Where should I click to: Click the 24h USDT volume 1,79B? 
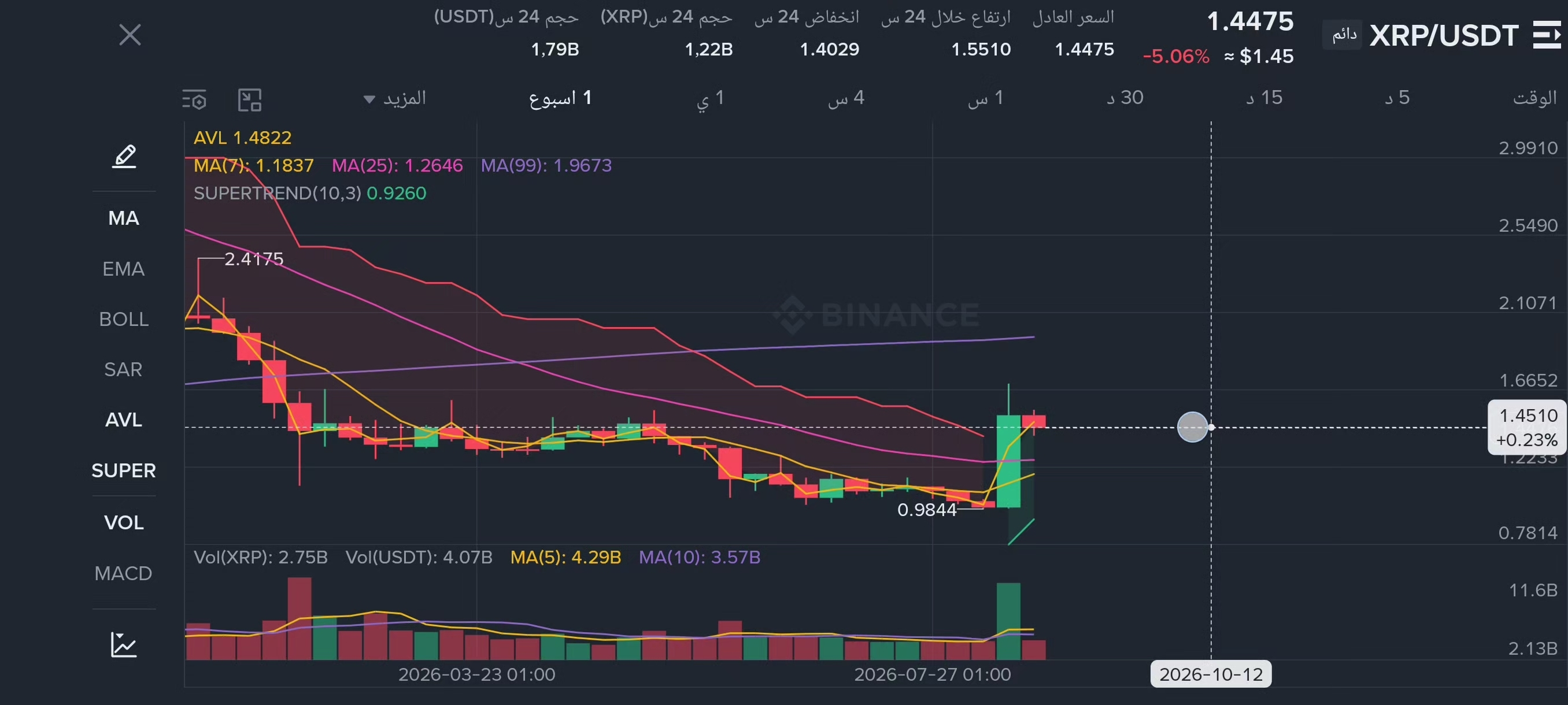[555, 49]
